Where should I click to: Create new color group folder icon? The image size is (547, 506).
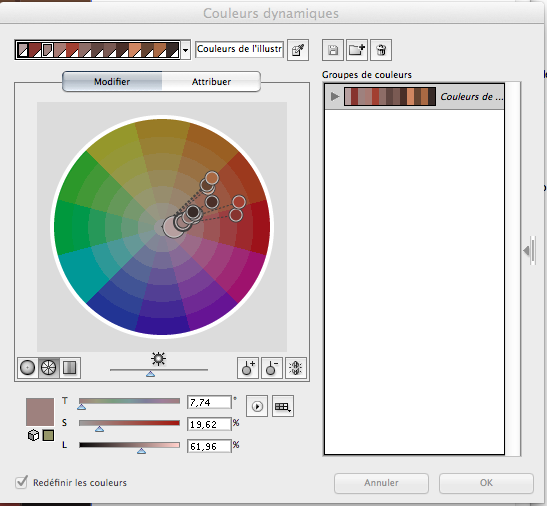pyautogui.click(x=357, y=50)
